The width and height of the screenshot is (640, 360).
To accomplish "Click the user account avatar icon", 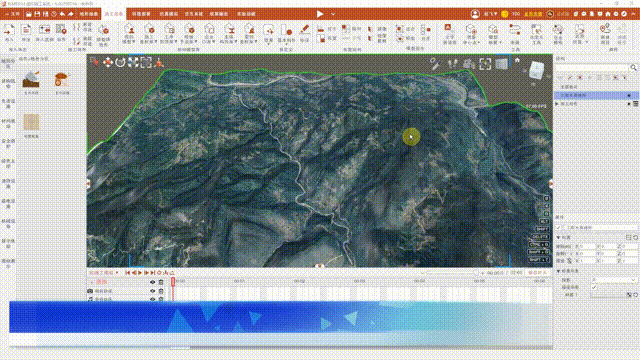I will 475,14.
